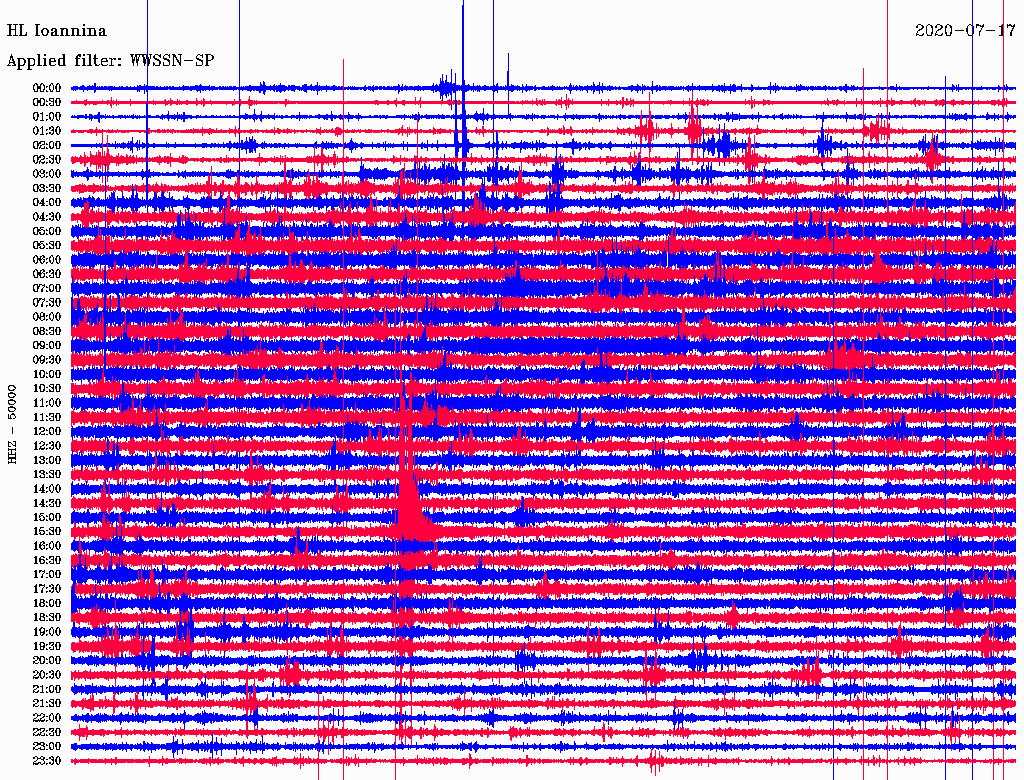Select the 07:30 time label
Viewport: 1024px width, 780px height.
(x=47, y=302)
